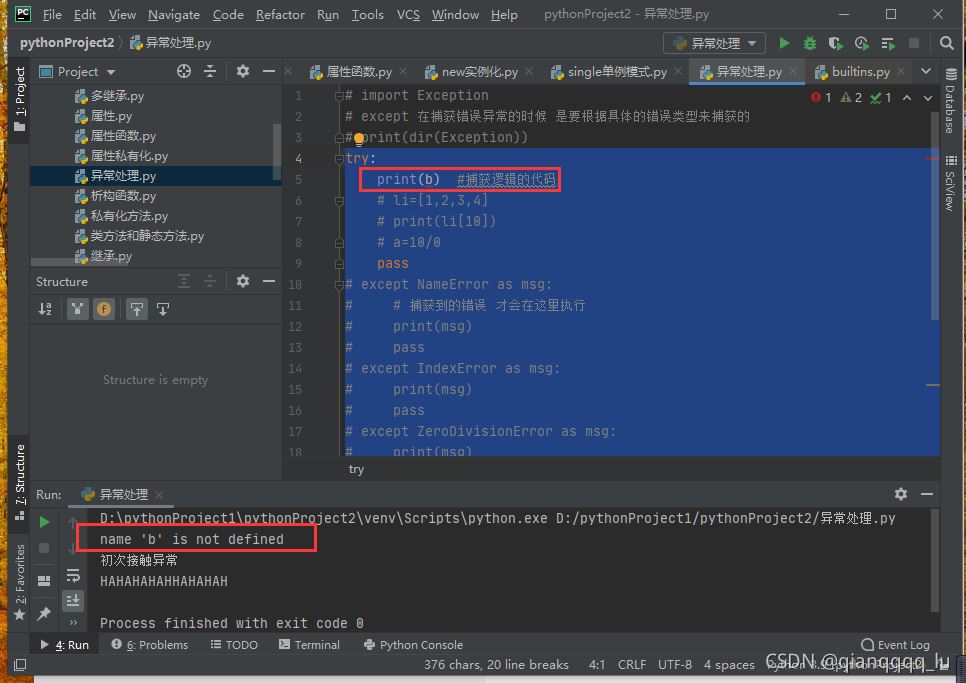Click the locate file crosshair in Project panel
This screenshot has height=683, width=966.
pos(183,71)
